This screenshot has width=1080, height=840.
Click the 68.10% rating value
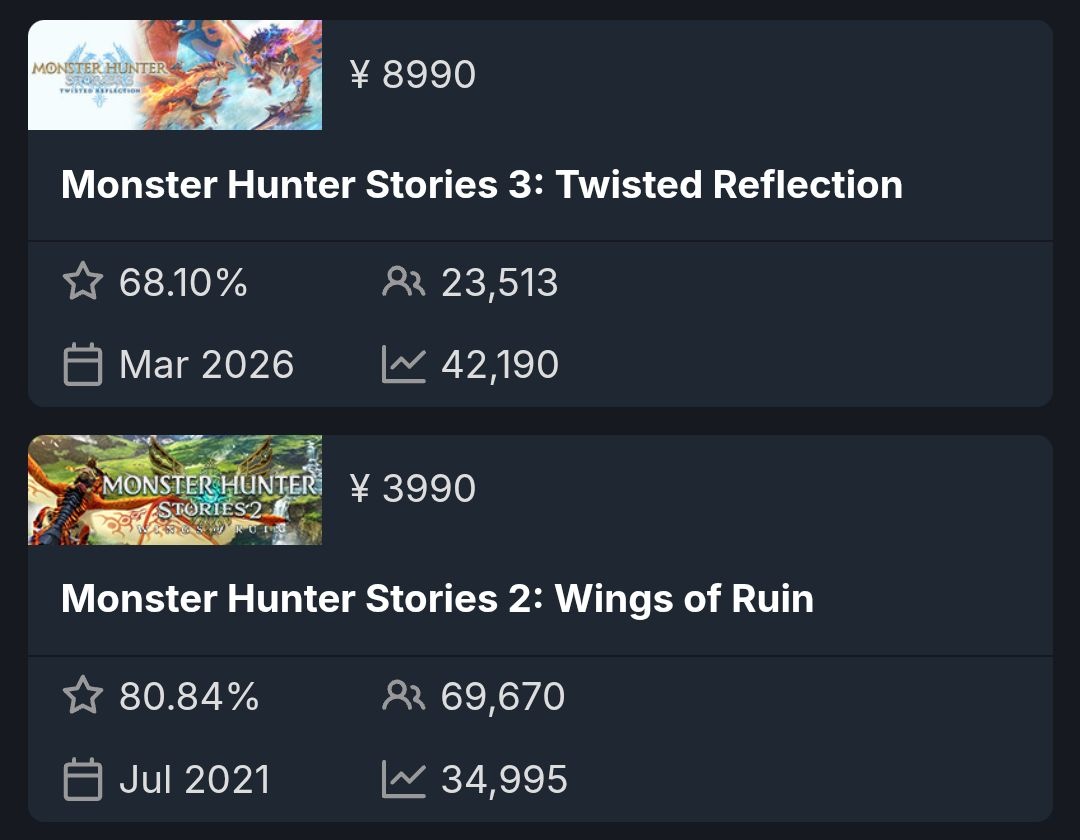point(183,283)
